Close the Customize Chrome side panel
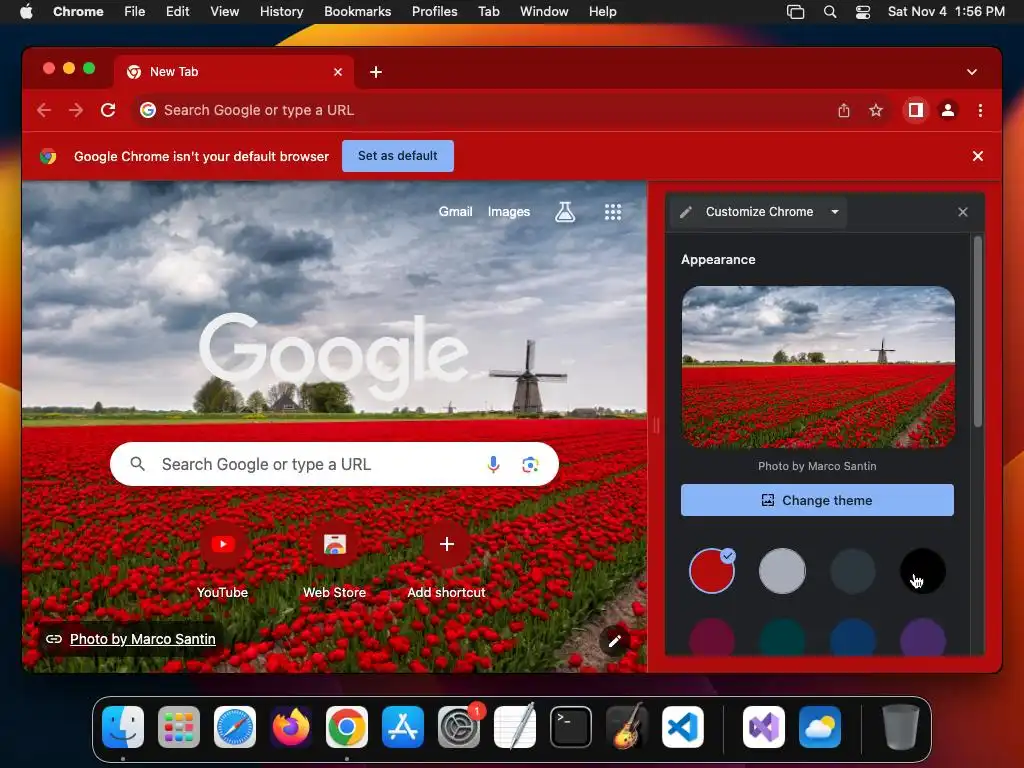 click(x=963, y=212)
